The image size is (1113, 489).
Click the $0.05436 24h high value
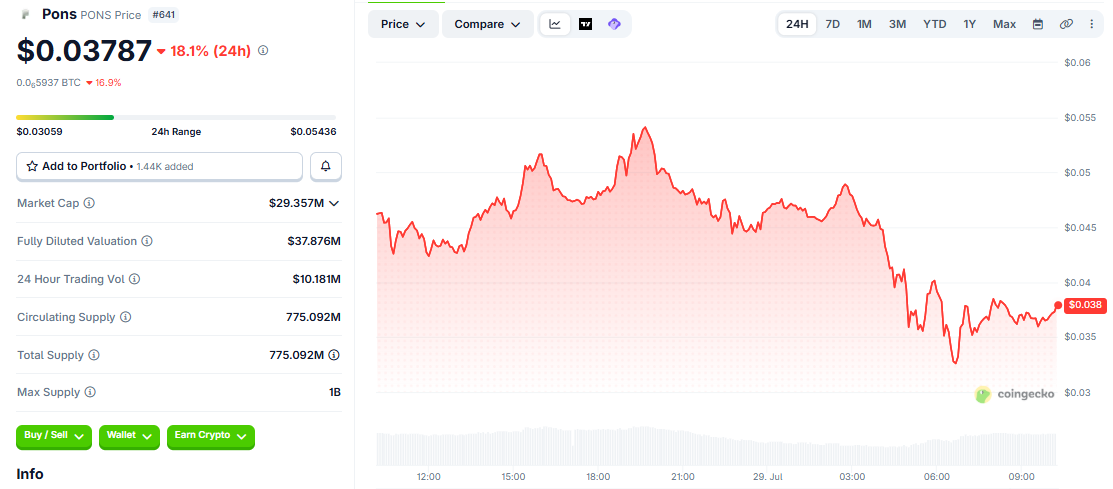(x=313, y=131)
